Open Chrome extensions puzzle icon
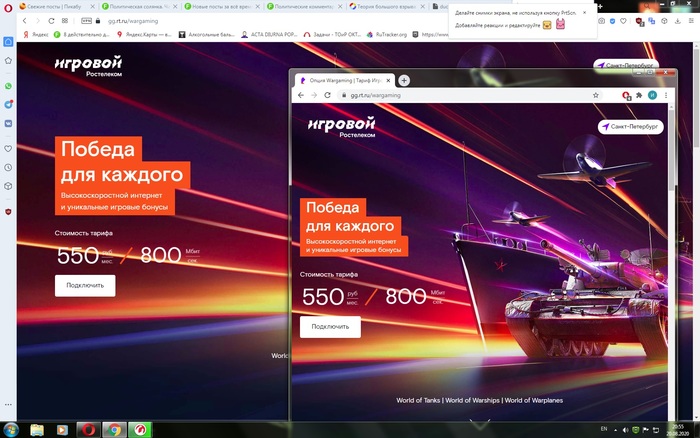700x438 pixels. 639,95
